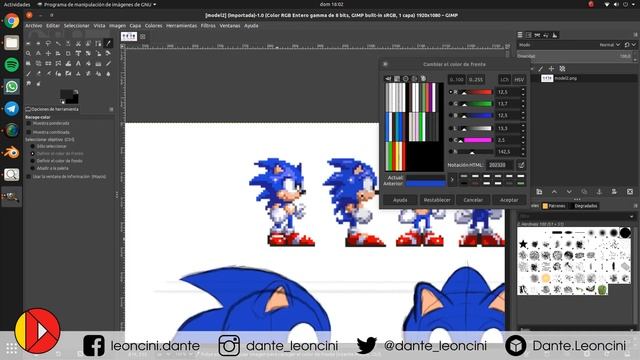
Task: Open the Capa menu
Action: tap(135, 26)
